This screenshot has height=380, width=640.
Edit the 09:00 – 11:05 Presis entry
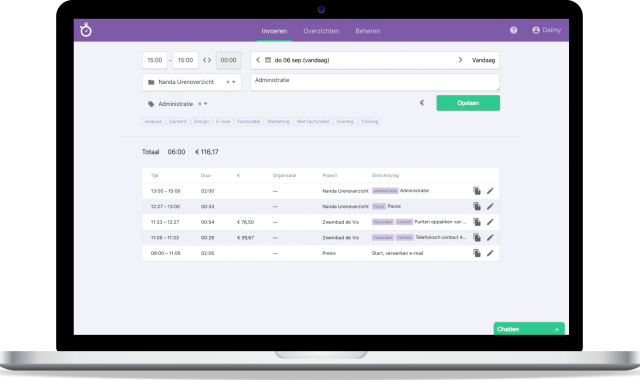click(490, 253)
